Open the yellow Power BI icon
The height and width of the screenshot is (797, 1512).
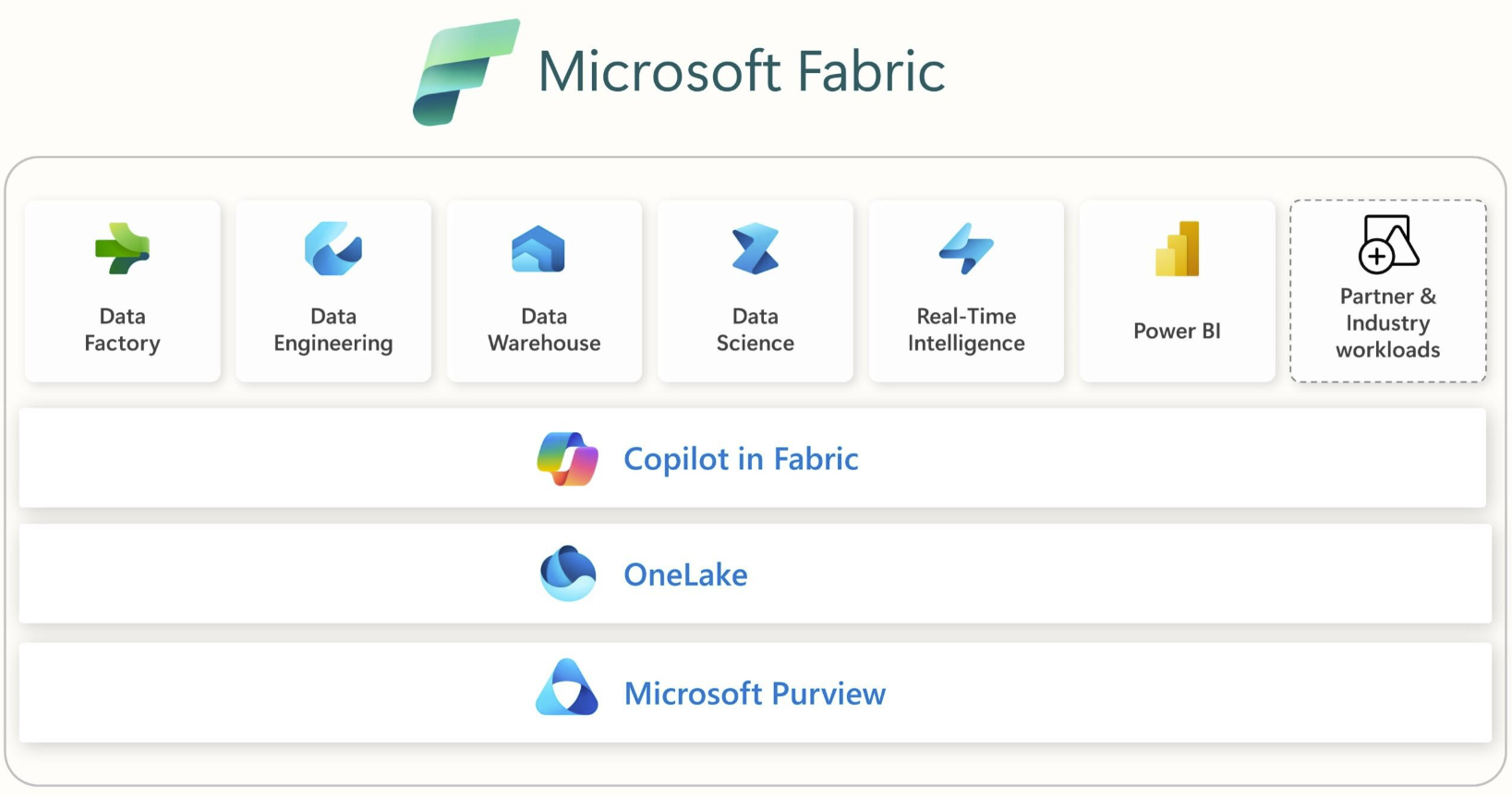(x=1177, y=249)
